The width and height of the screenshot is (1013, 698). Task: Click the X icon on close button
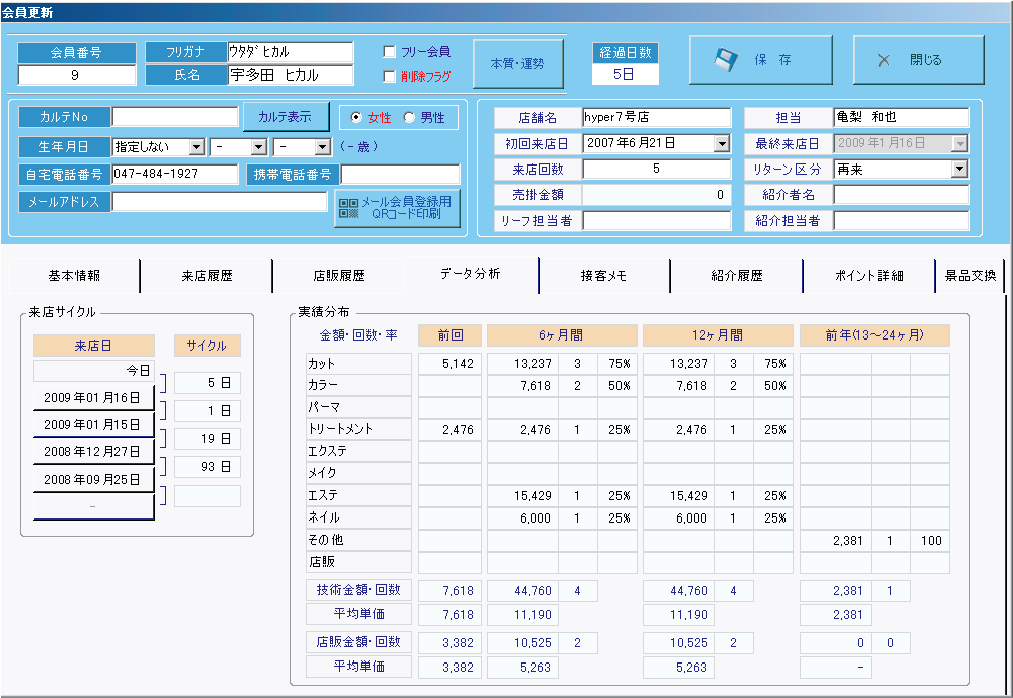pos(884,60)
